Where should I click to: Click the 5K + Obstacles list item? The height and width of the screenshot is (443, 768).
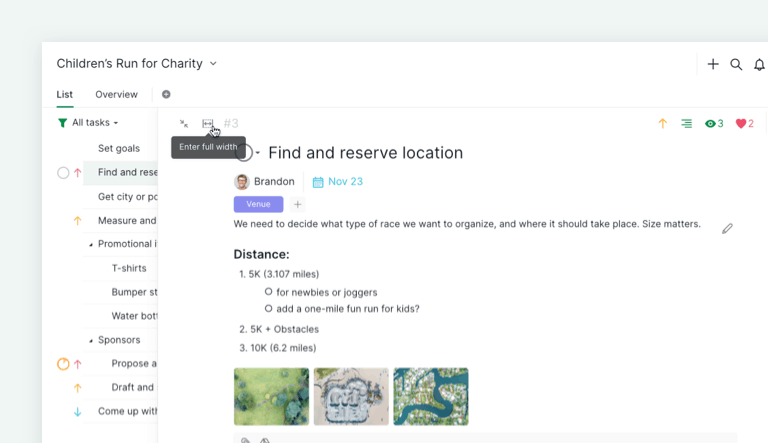285,329
